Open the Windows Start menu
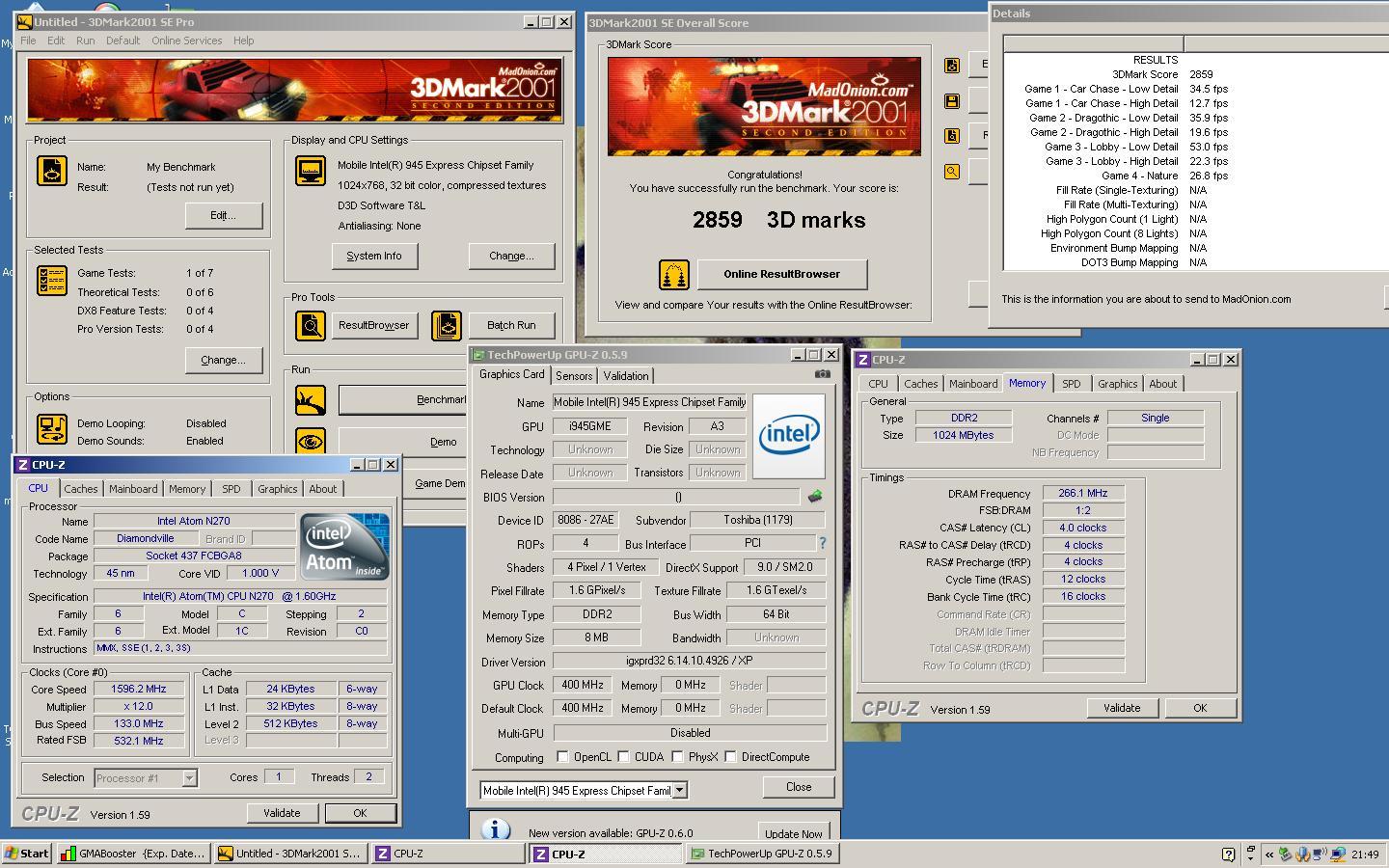Viewport: 1389px width, 868px height. [x=27, y=854]
